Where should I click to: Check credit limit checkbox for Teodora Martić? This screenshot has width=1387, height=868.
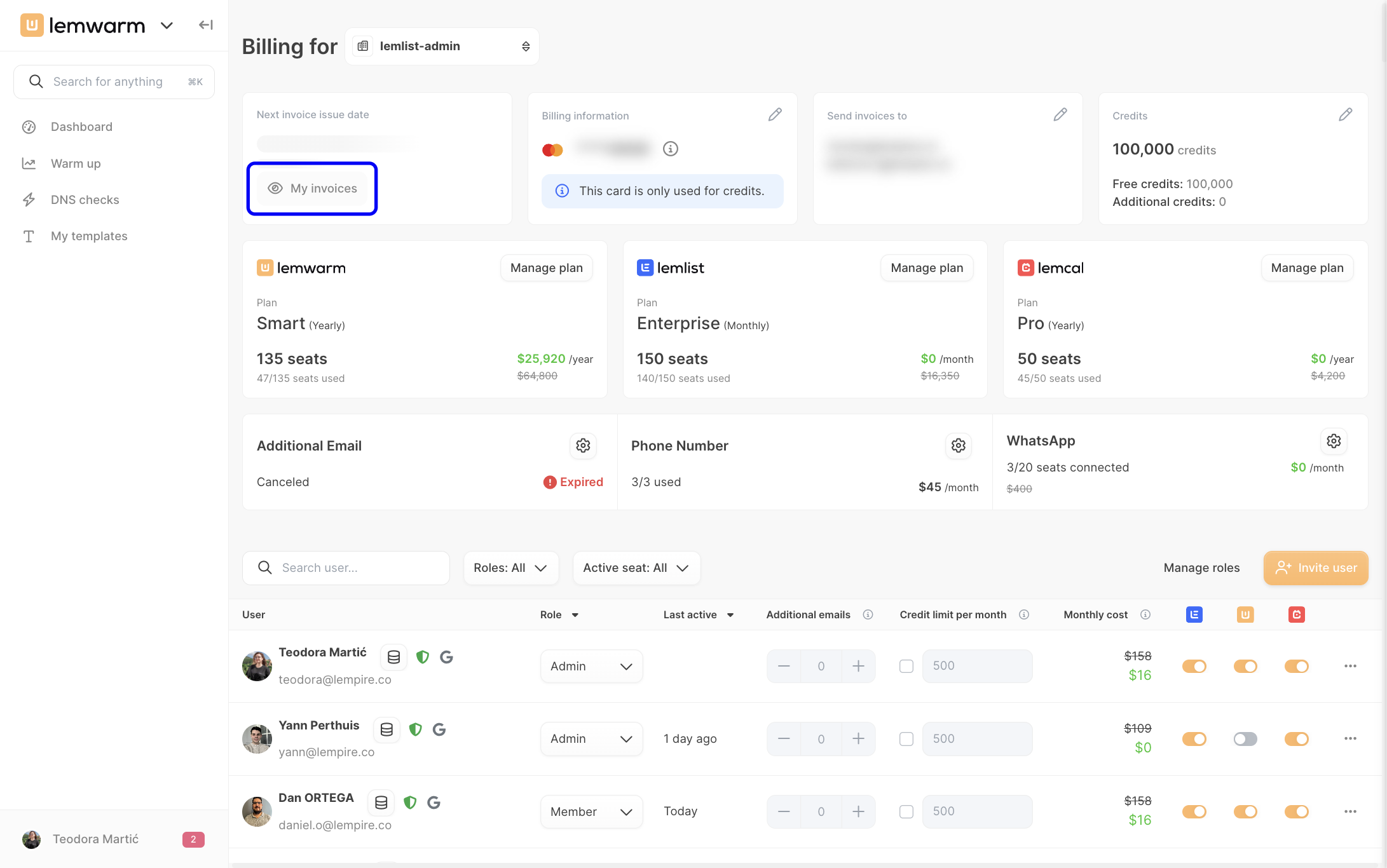click(x=906, y=666)
